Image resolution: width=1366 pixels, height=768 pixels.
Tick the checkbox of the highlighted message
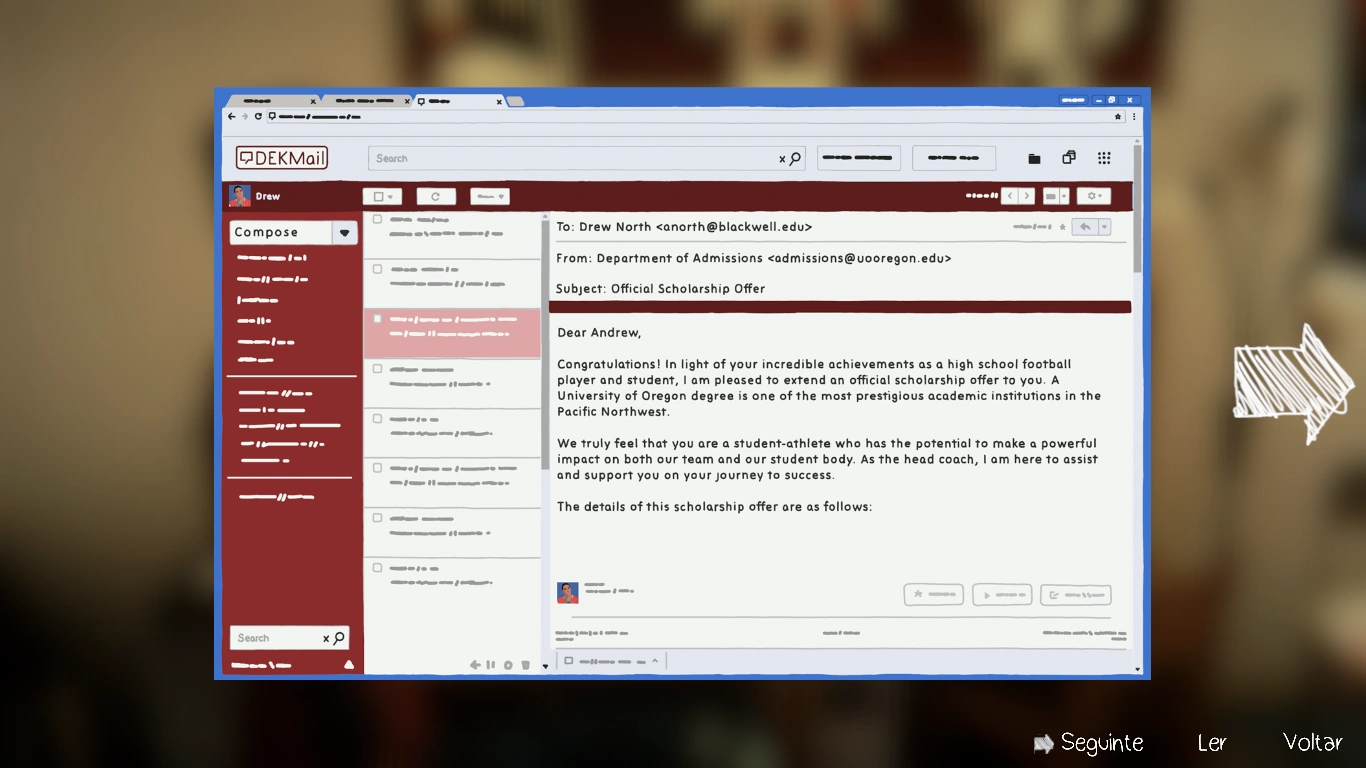378,319
